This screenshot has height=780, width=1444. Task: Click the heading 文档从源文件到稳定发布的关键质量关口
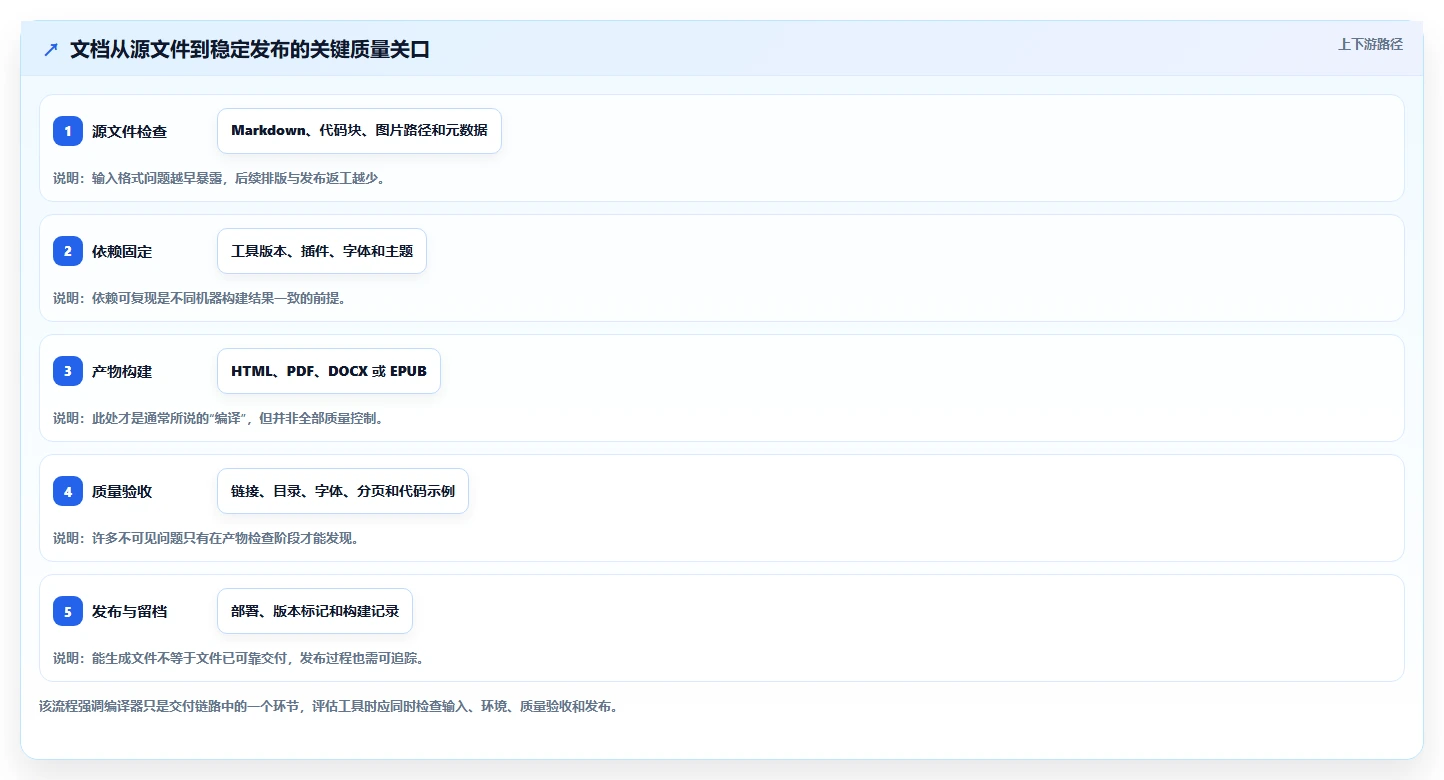click(250, 50)
